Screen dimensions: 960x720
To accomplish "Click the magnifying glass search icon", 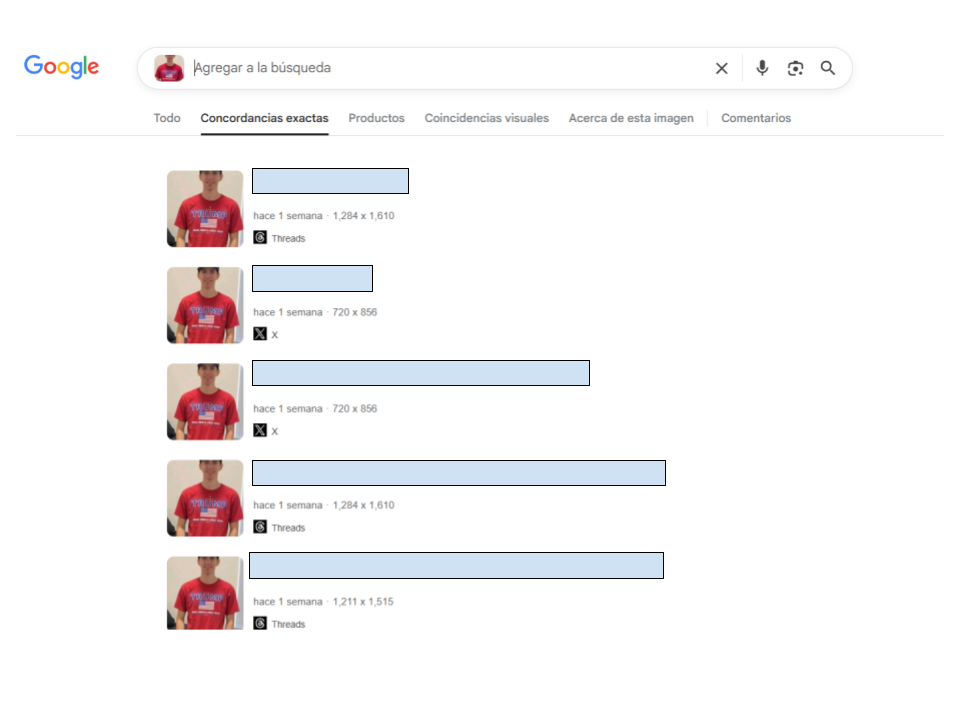I will [x=828, y=68].
